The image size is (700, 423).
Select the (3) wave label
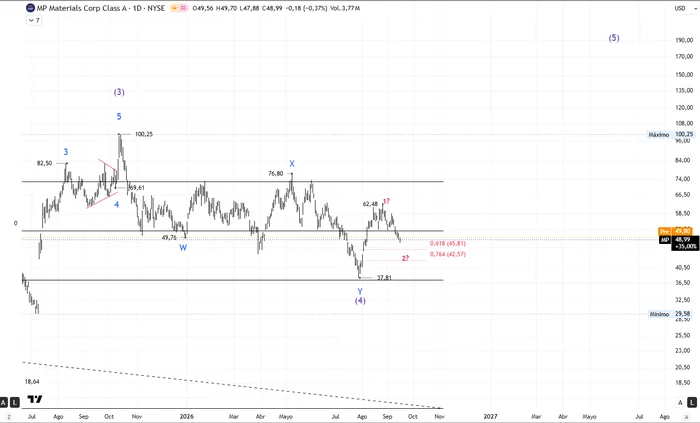tap(119, 92)
